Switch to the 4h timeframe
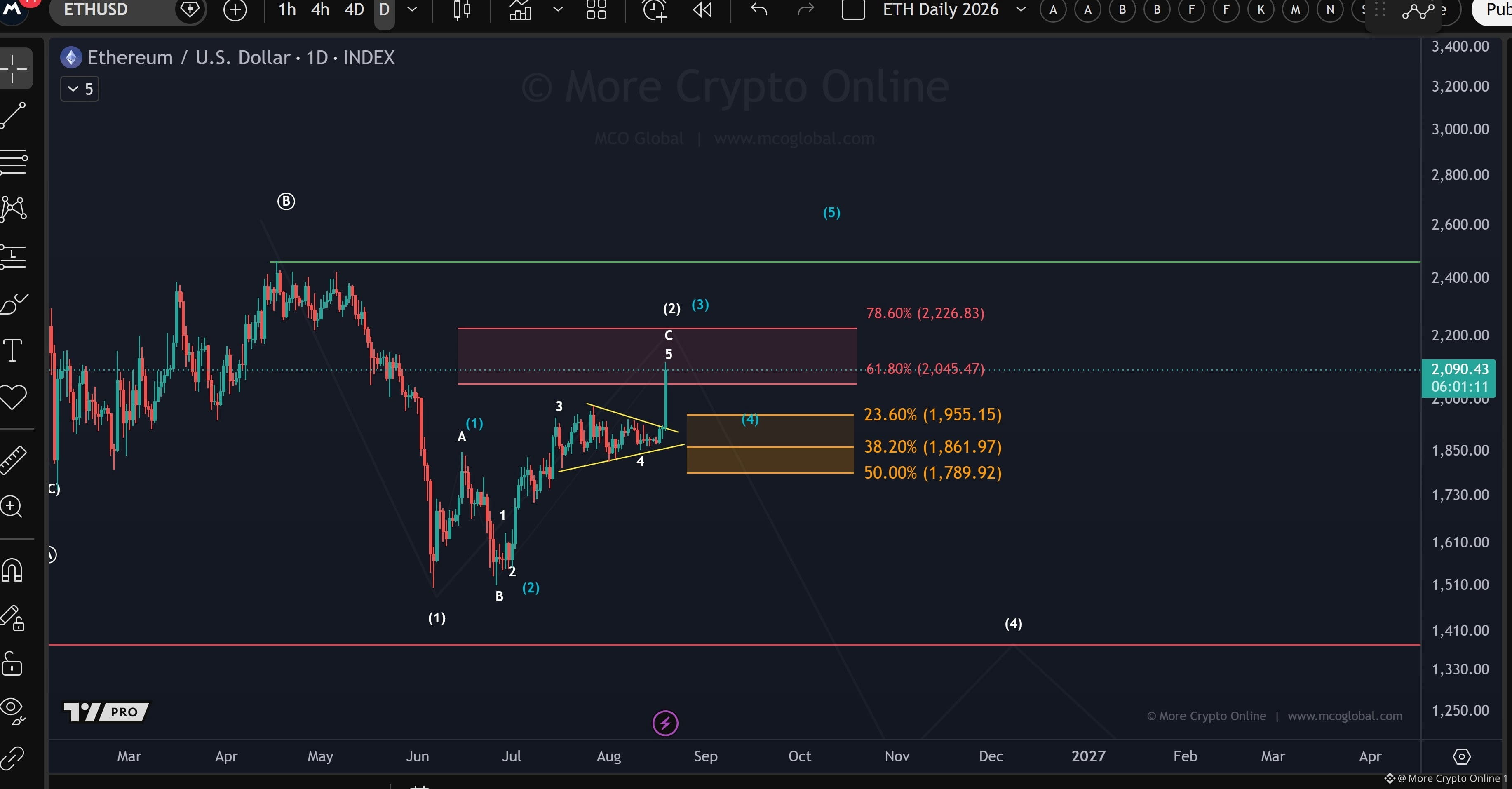The width and height of the screenshot is (1512, 789). point(320,10)
